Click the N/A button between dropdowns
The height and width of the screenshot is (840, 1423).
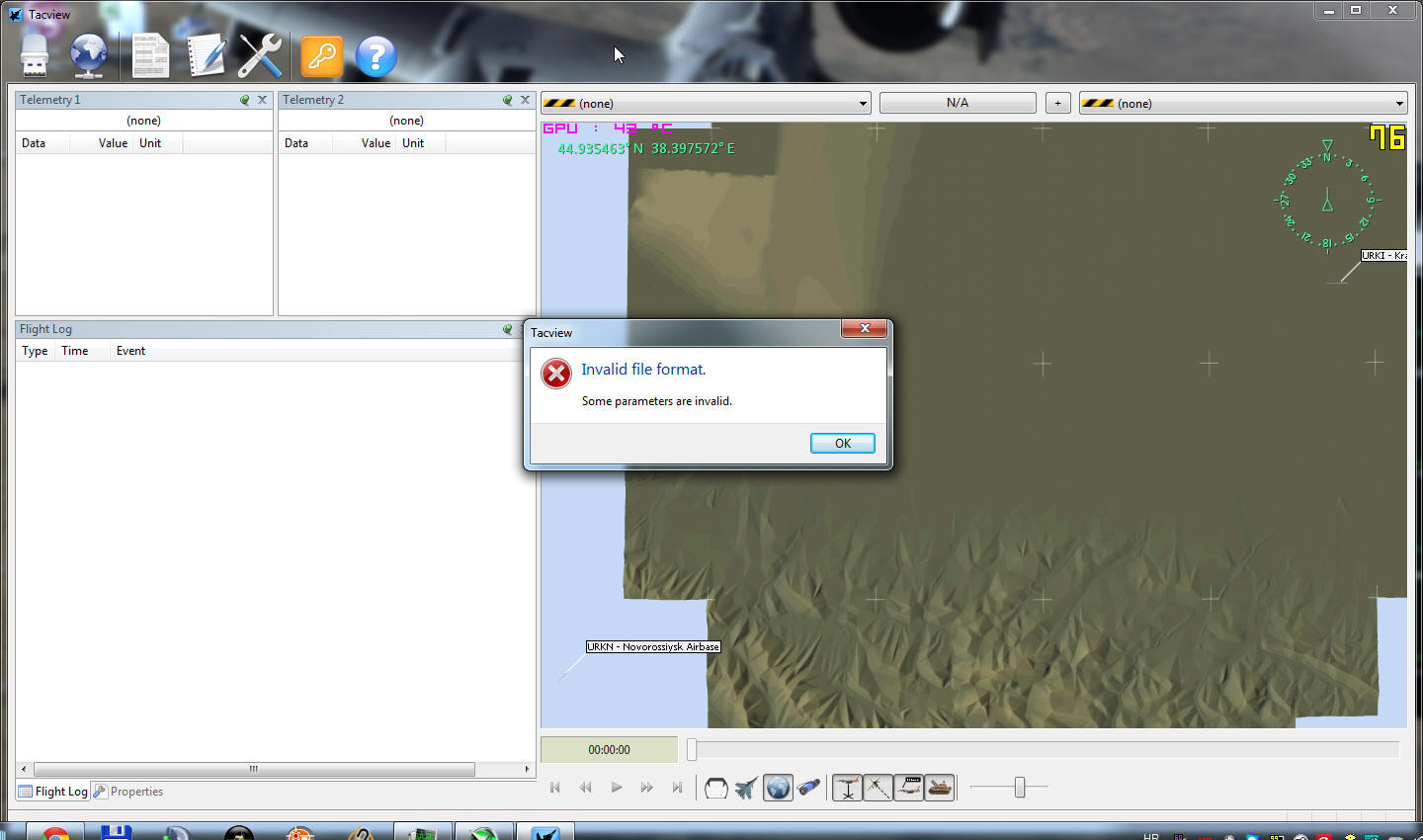(x=958, y=103)
